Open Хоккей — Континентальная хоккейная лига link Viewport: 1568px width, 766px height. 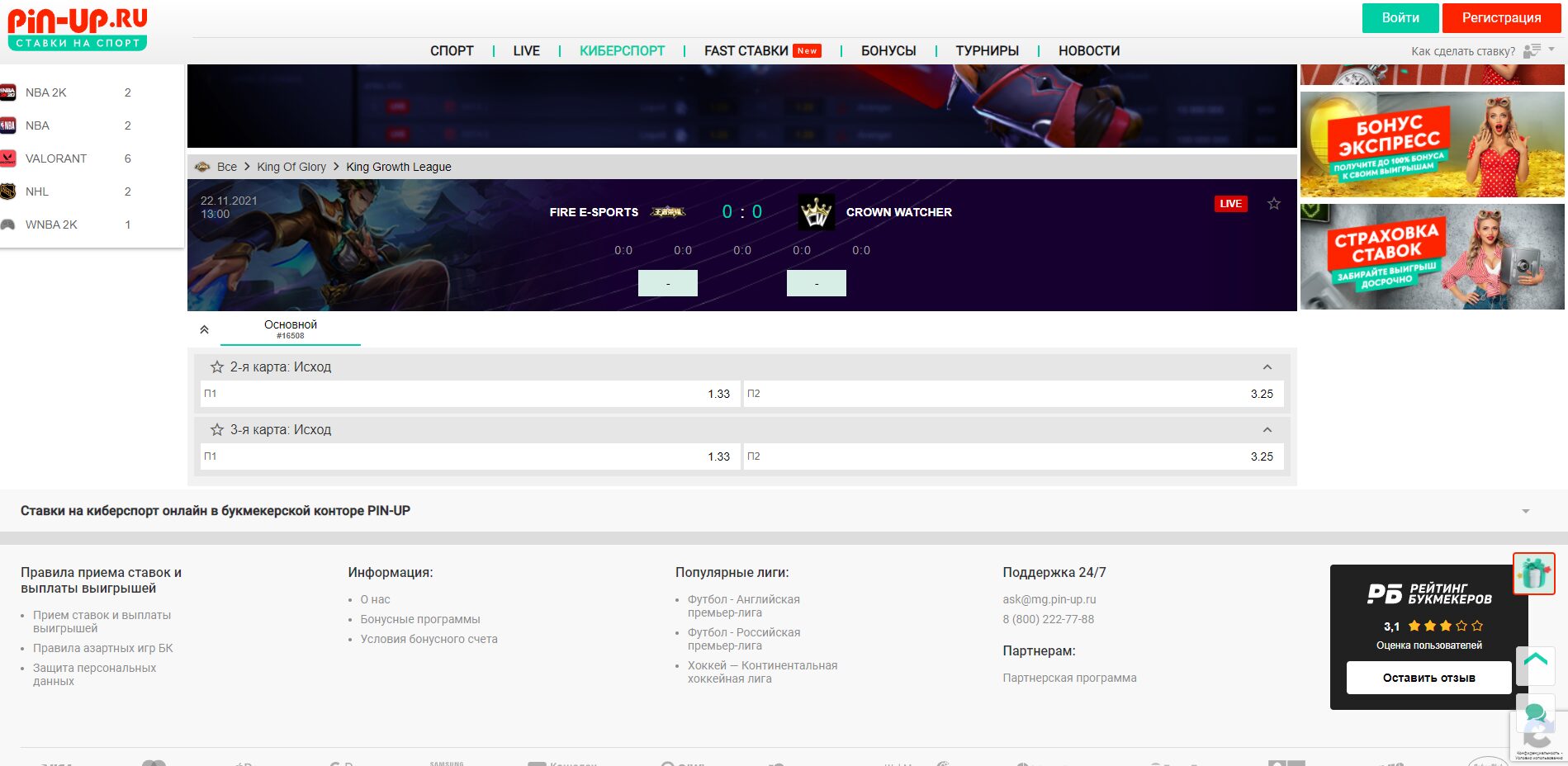pos(762,672)
